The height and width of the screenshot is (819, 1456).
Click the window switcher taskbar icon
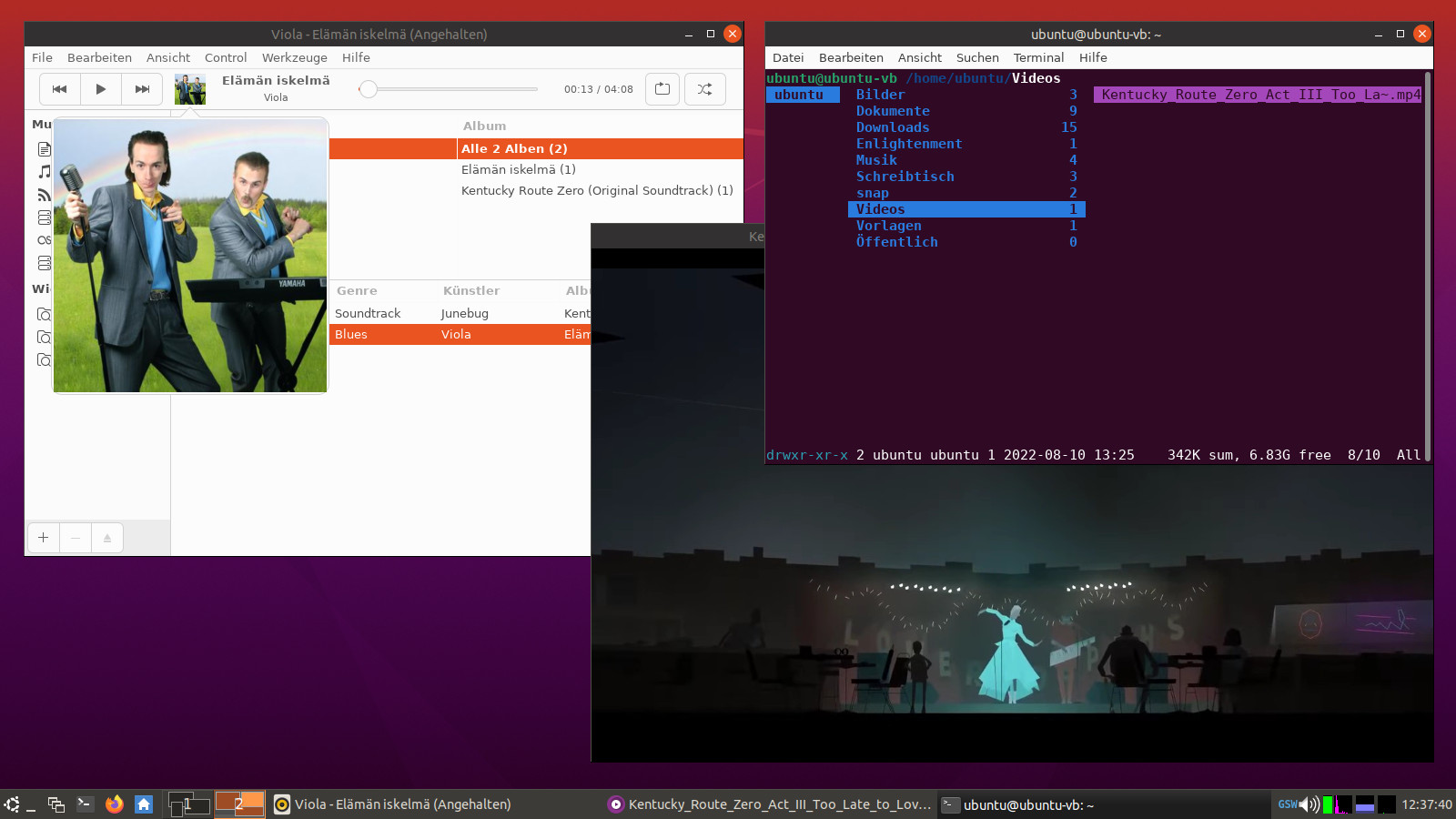point(56,804)
